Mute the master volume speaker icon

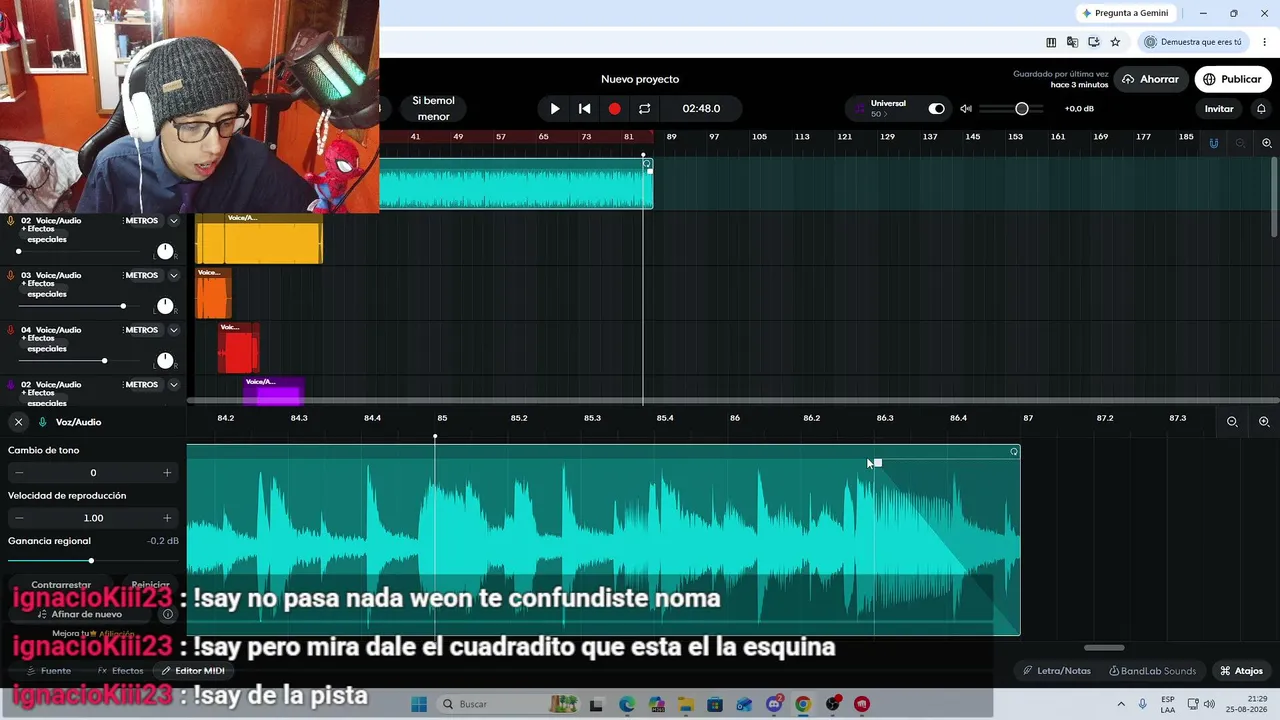click(966, 108)
